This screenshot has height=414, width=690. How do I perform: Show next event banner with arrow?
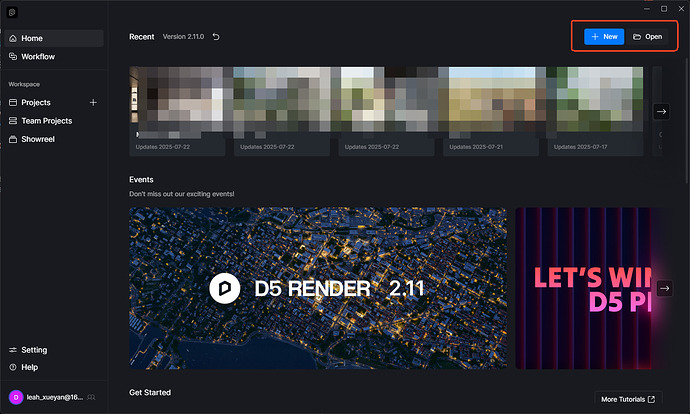pyautogui.click(x=664, y=289)
